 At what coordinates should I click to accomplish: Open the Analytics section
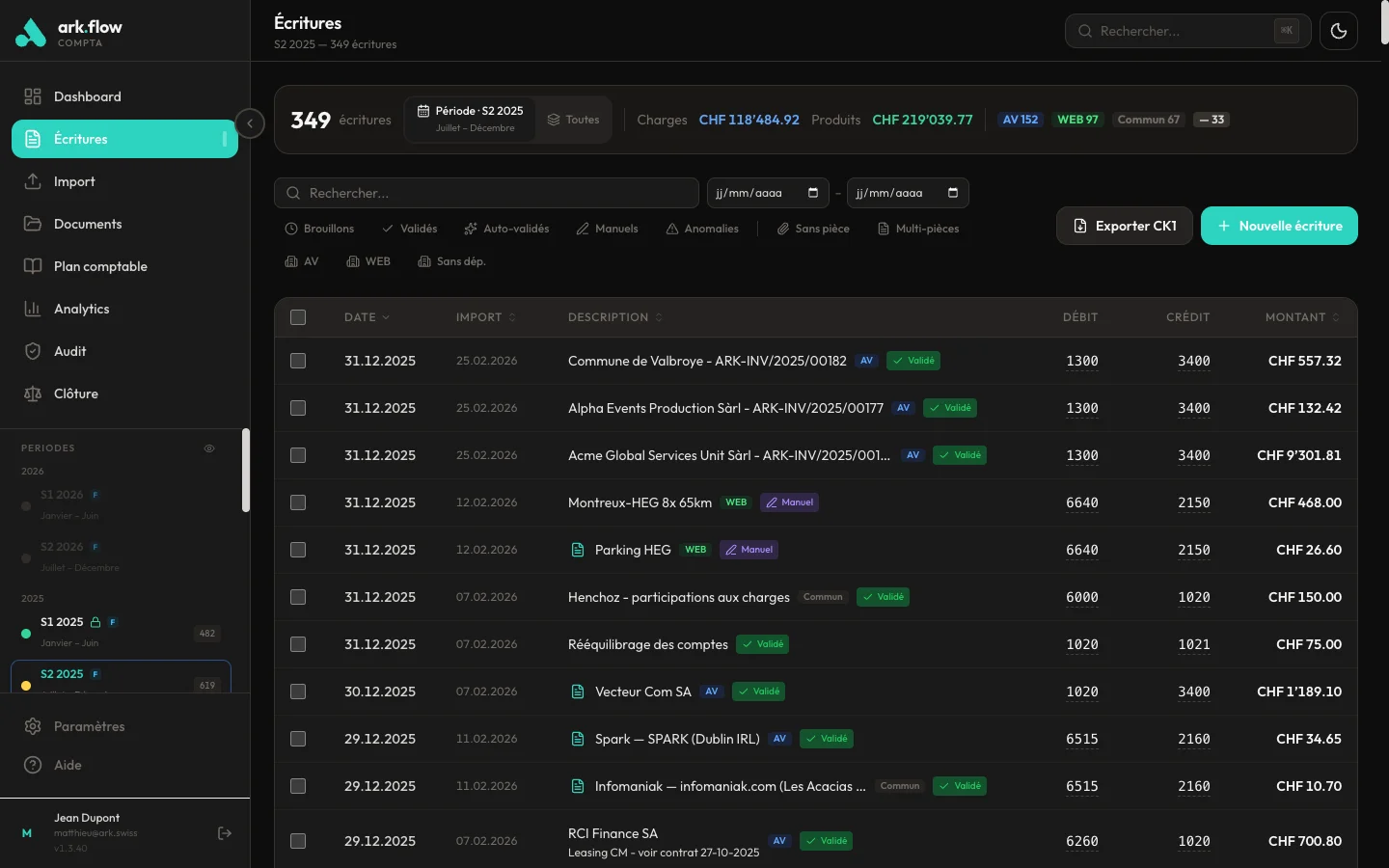[81, 309]
